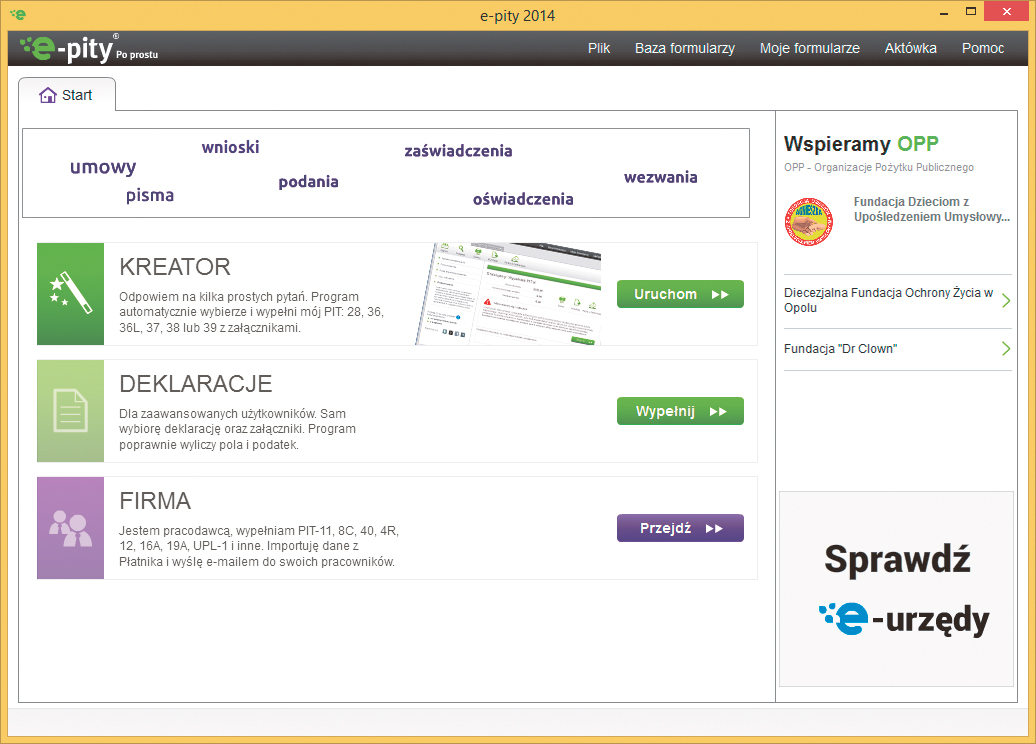Open the Moje formularze menu
1036x744 pixels.
coord(809,48)
